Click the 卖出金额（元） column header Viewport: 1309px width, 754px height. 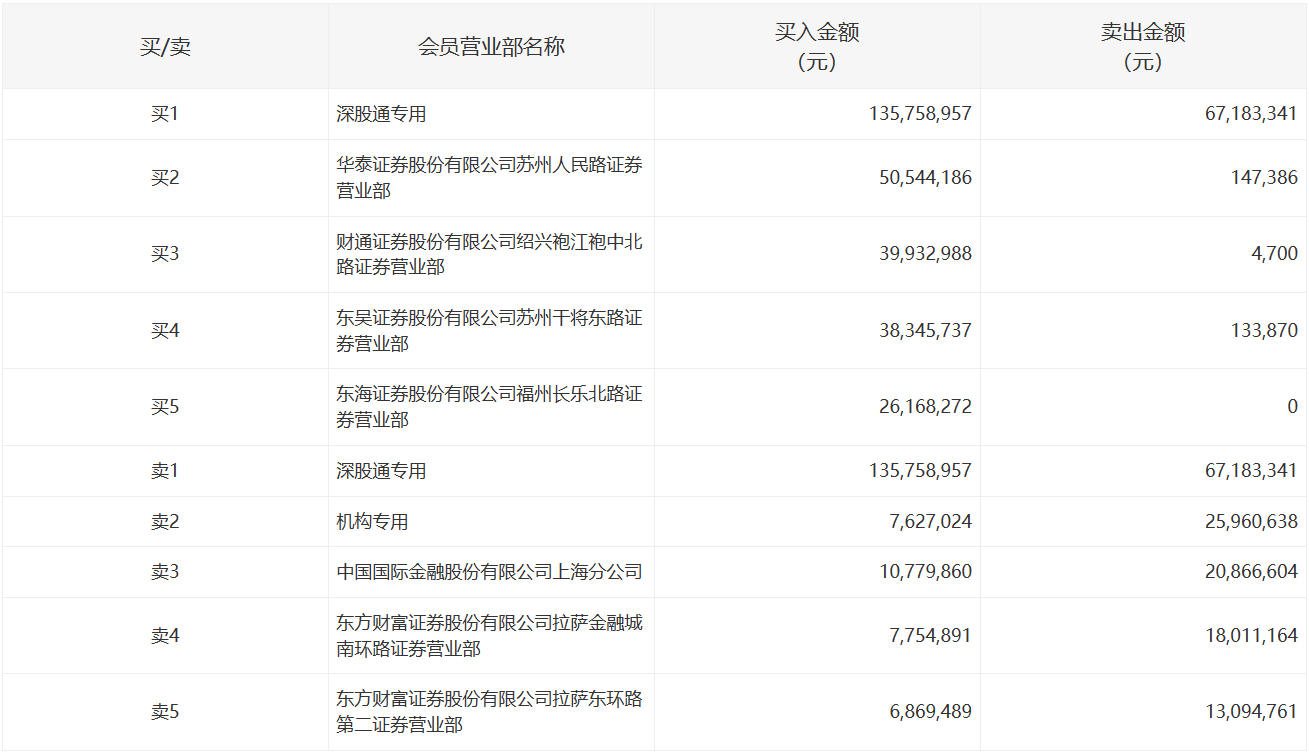(x=1143, y=47)
